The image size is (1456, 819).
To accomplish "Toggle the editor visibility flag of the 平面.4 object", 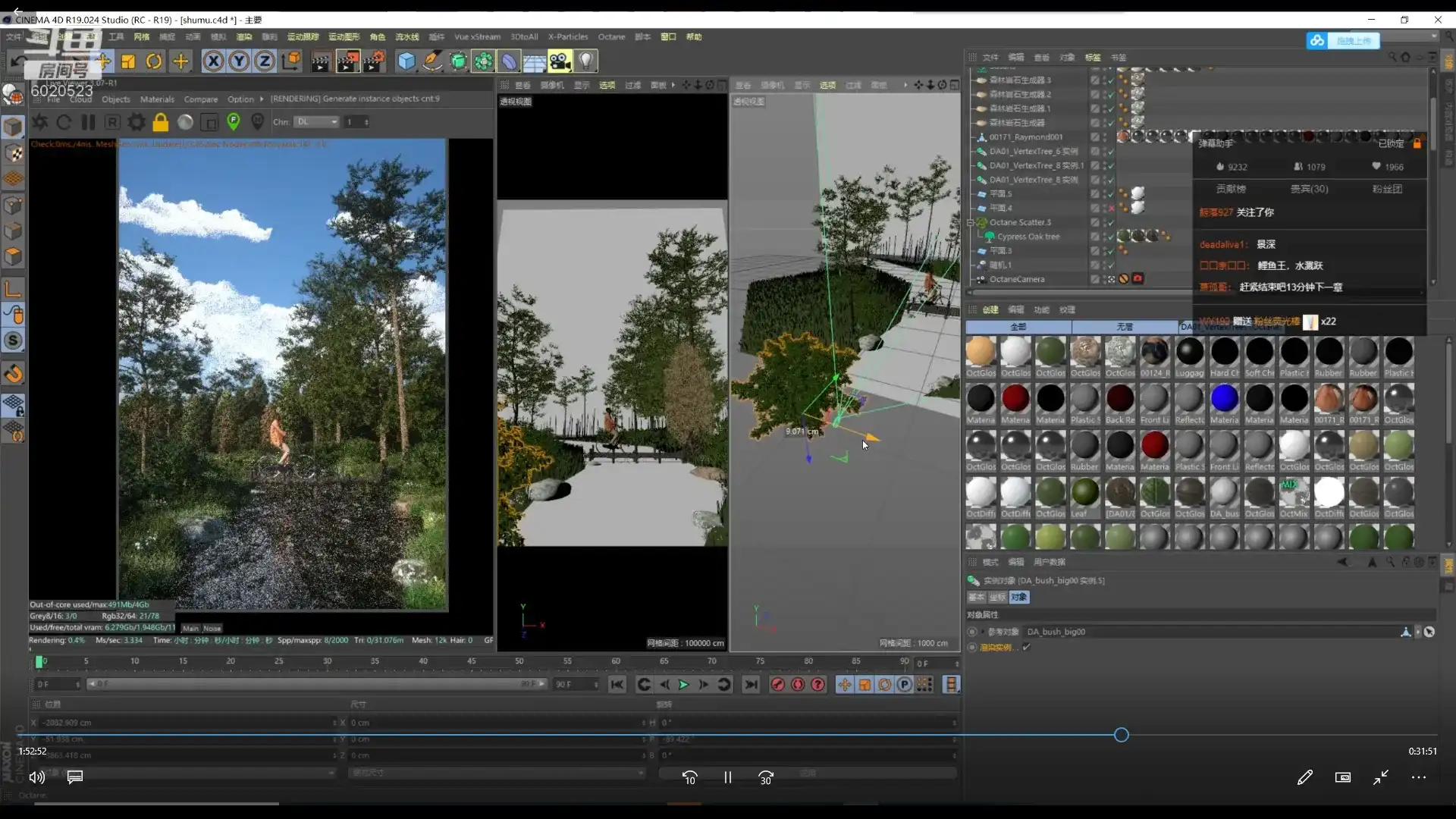I will click(x=1104, y=206).
